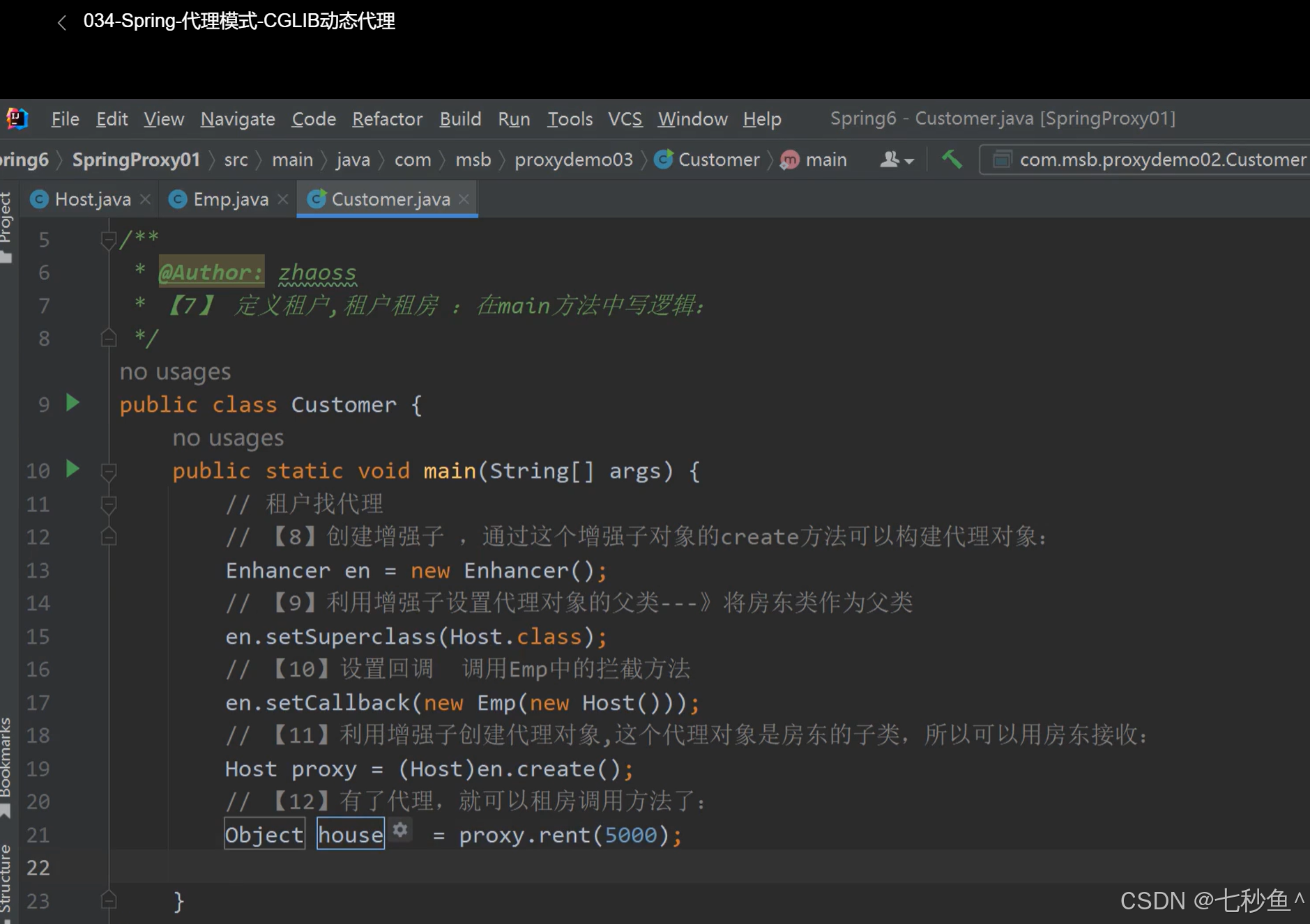1310x924 pixels.
Task: Click the gear icon beside the house variable hint
Action: click(400, 829)
